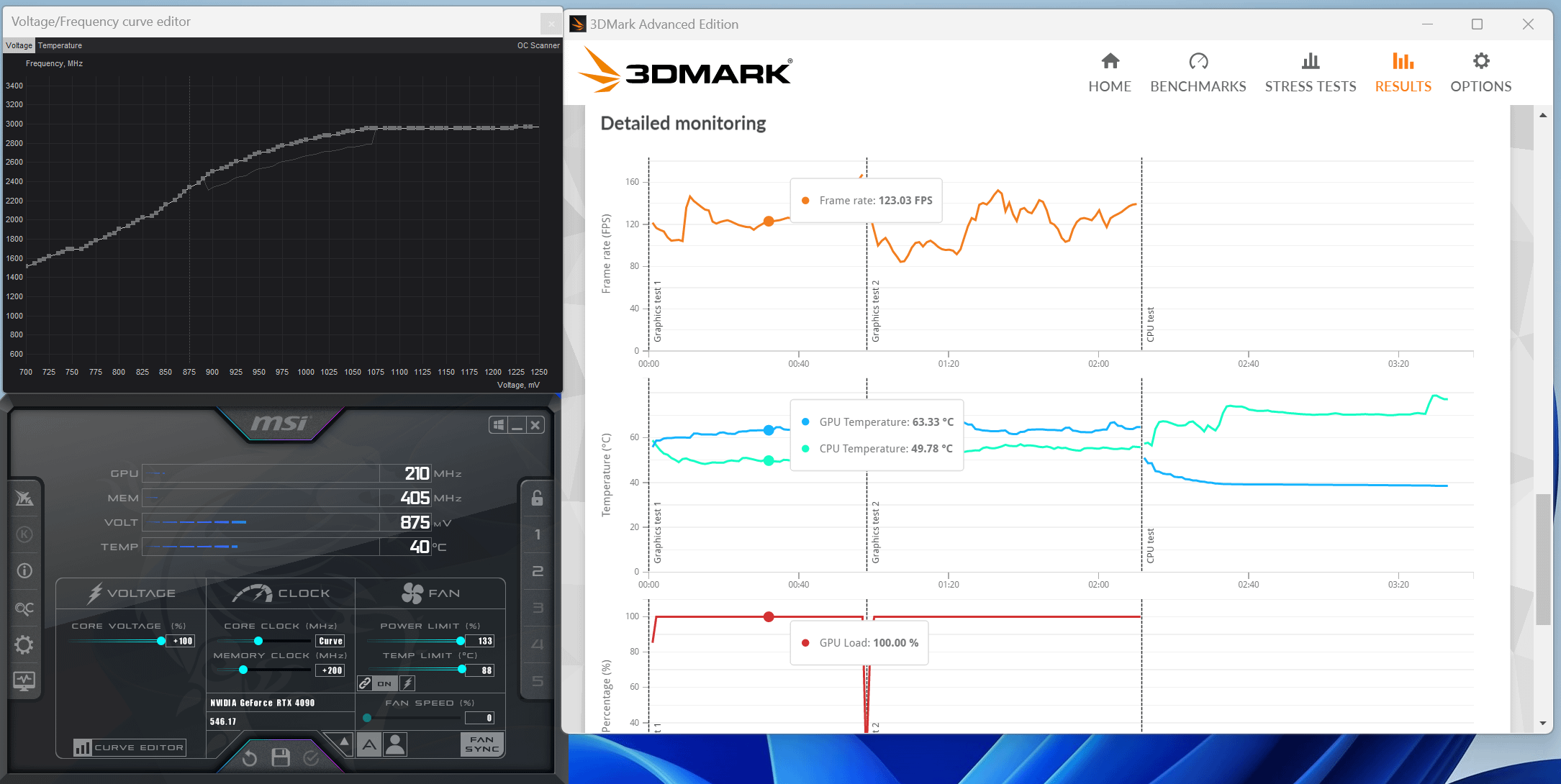Save the current profile with the disk icon
Screen dimensions: 1561x784
point(281,757)
